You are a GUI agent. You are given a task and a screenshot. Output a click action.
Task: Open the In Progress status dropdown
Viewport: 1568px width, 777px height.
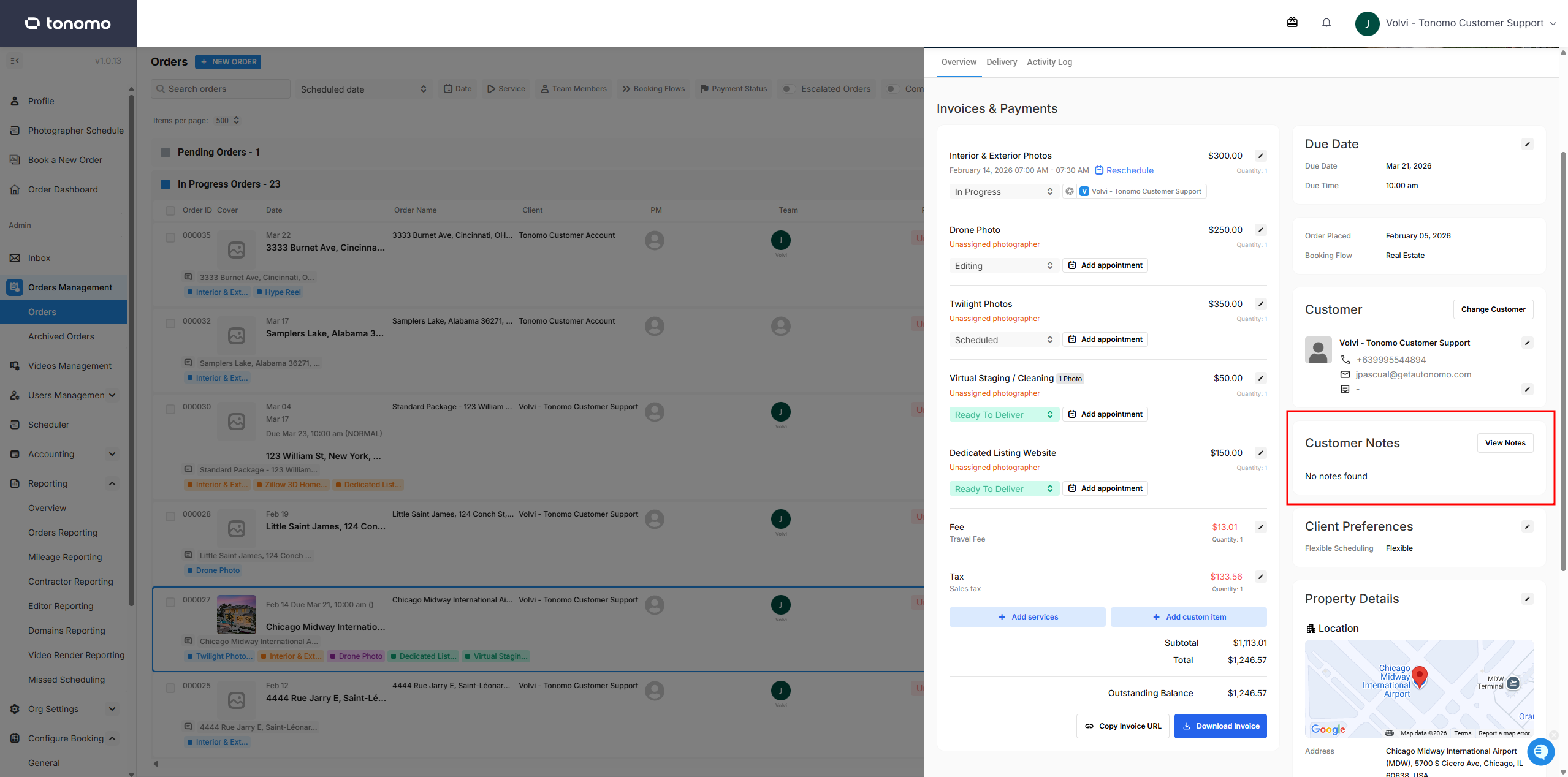[x=1003, y=191]
